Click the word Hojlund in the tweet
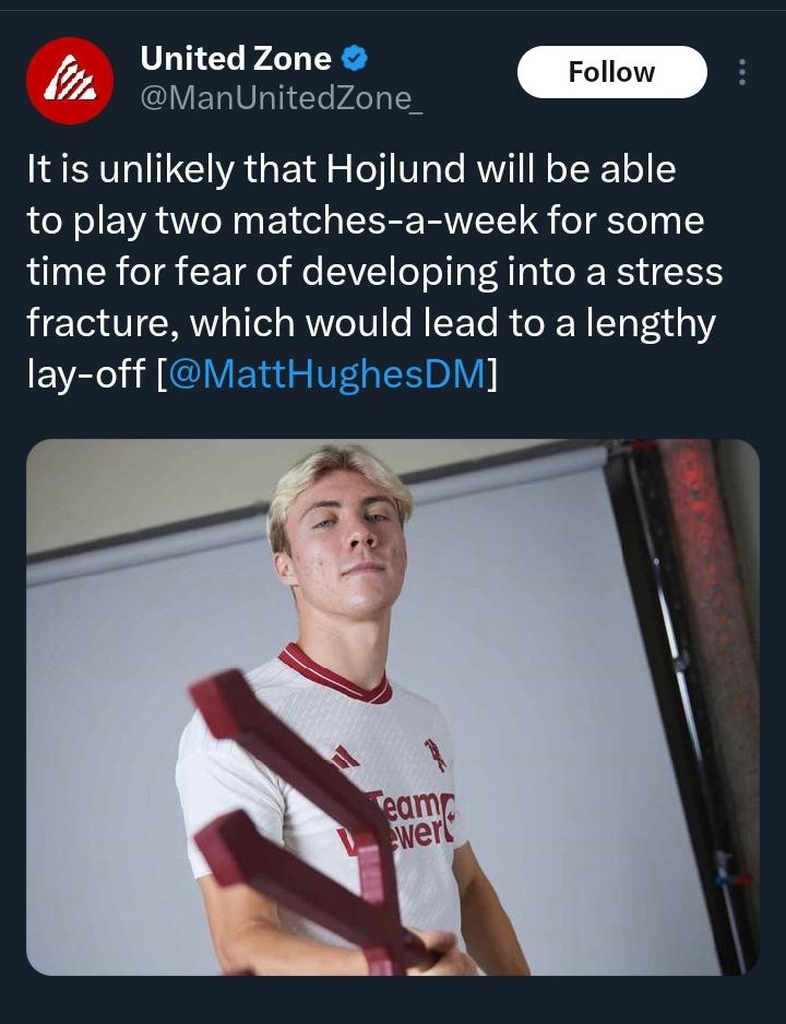This screenshot has height=1024, width=786. pyautogui.click(x=395, y=169)
